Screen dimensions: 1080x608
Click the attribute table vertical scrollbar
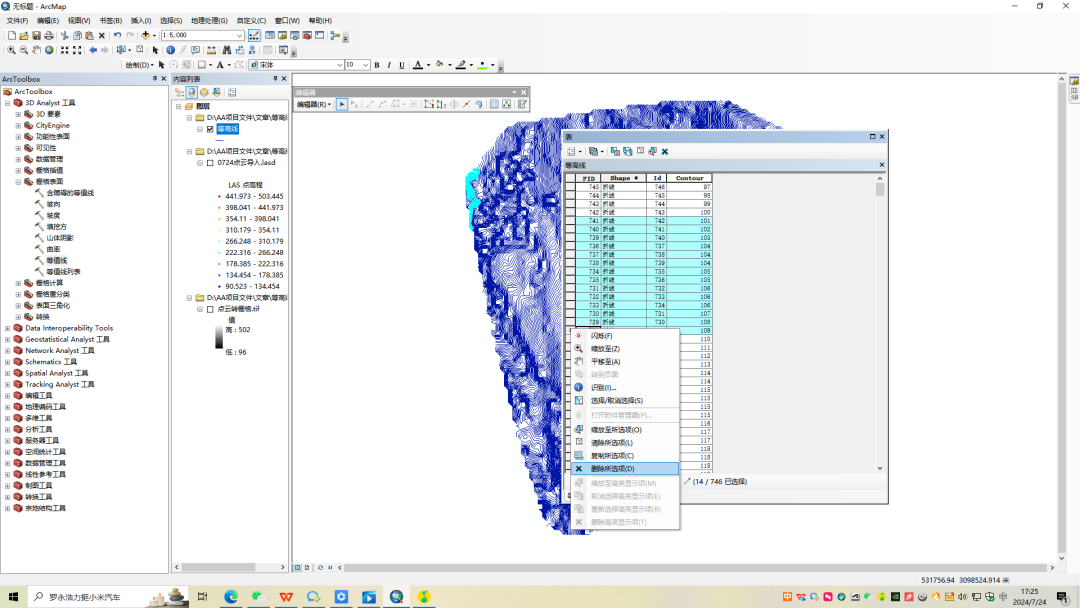(x=880, y=323)
